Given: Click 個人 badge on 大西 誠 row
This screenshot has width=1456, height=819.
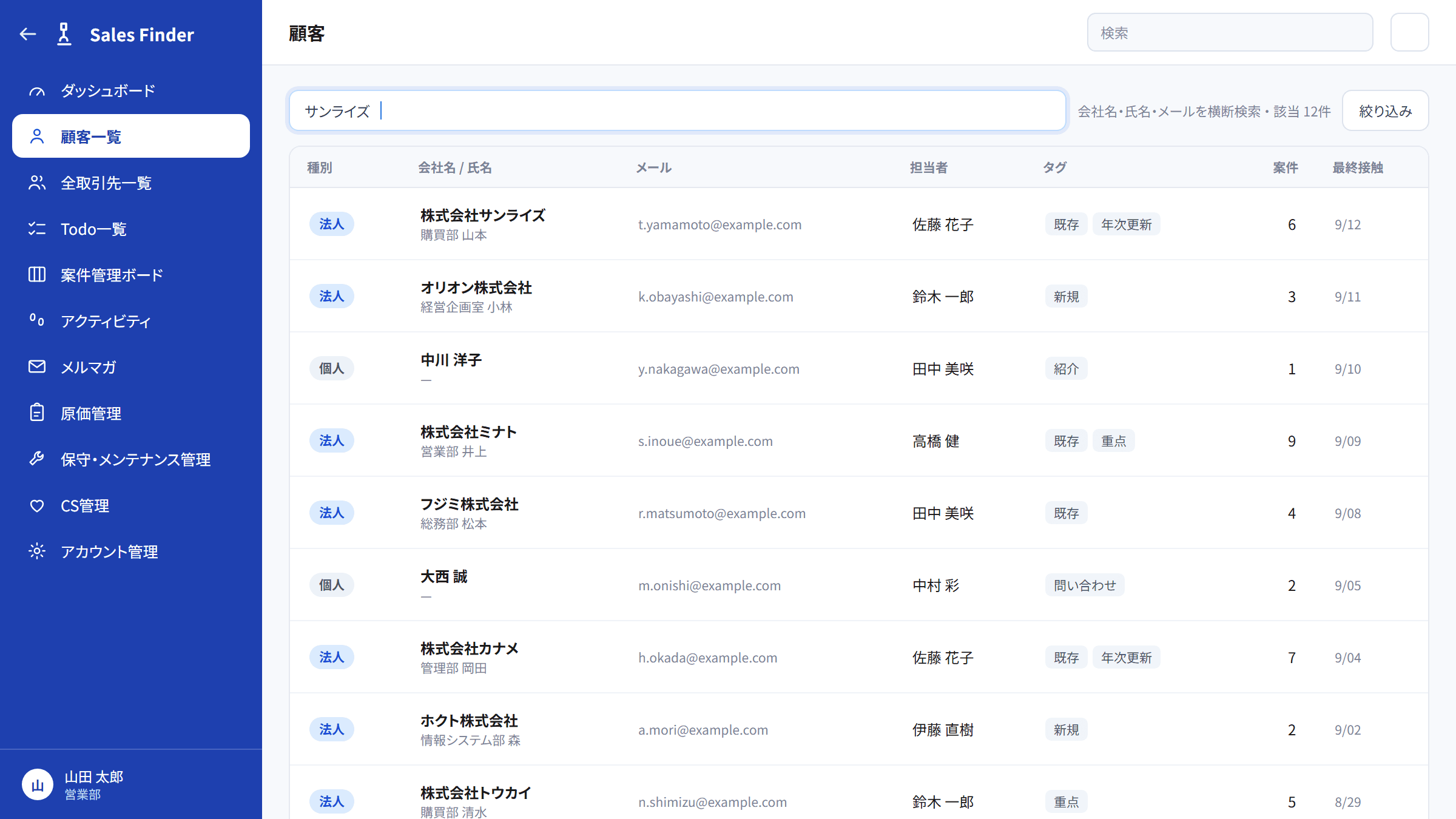Looking at the screenshot, I should click(x=332, y=585).
